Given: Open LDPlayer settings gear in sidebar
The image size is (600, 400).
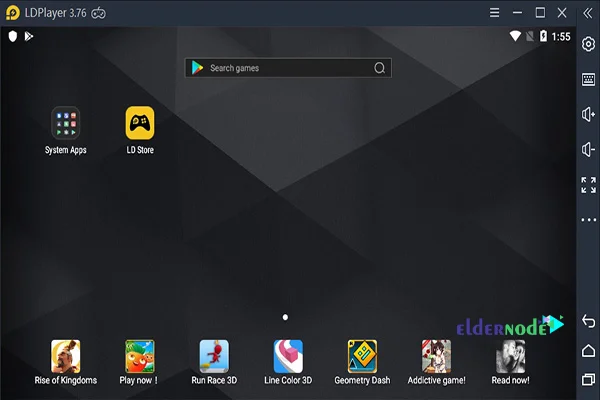Looking at the screenshot, I should click(588, 45).
